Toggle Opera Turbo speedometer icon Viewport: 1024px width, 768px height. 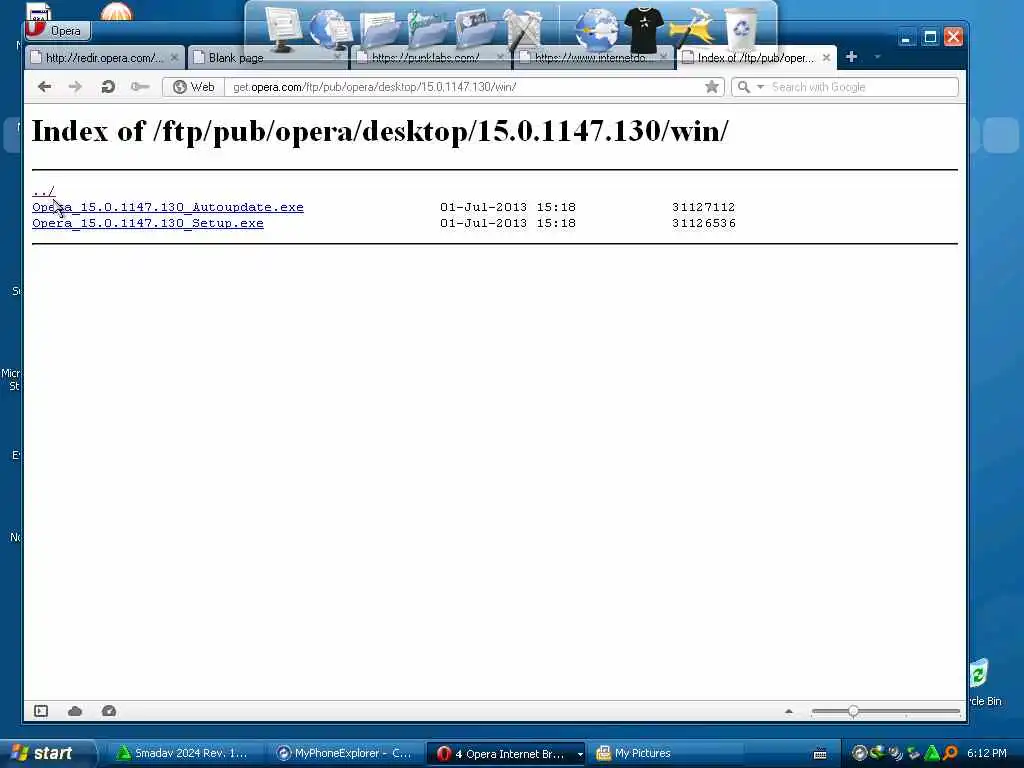109,711
